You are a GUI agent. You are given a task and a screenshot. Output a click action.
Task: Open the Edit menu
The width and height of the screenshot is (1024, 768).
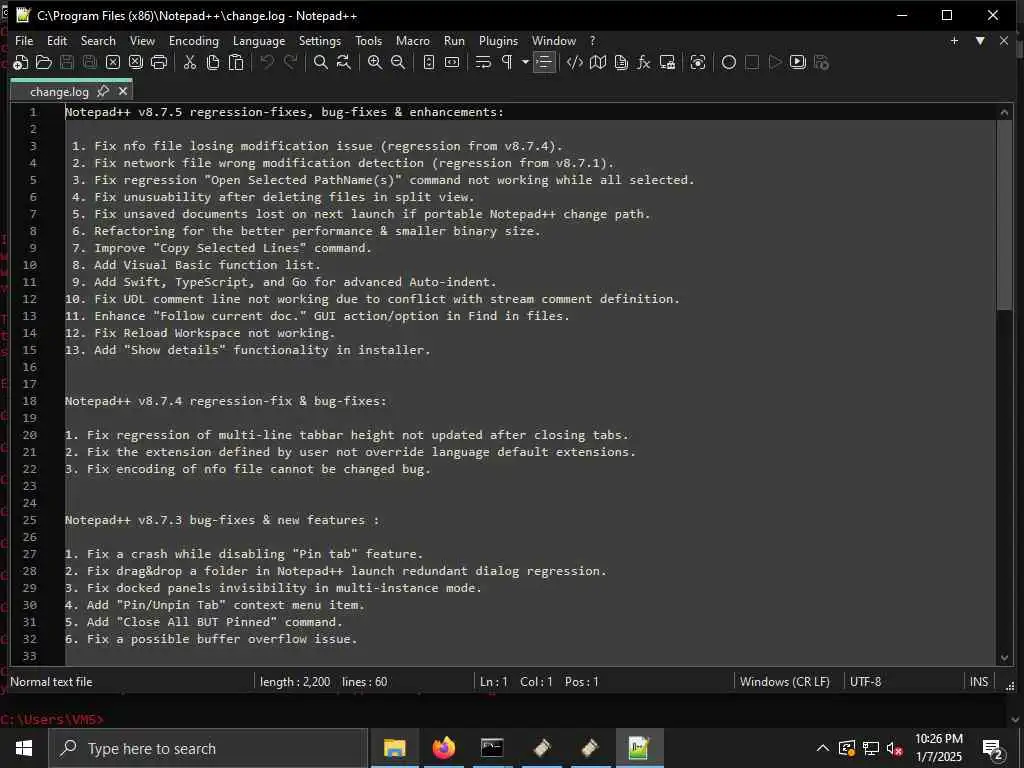pyautogui.click(x=57, y=40)
